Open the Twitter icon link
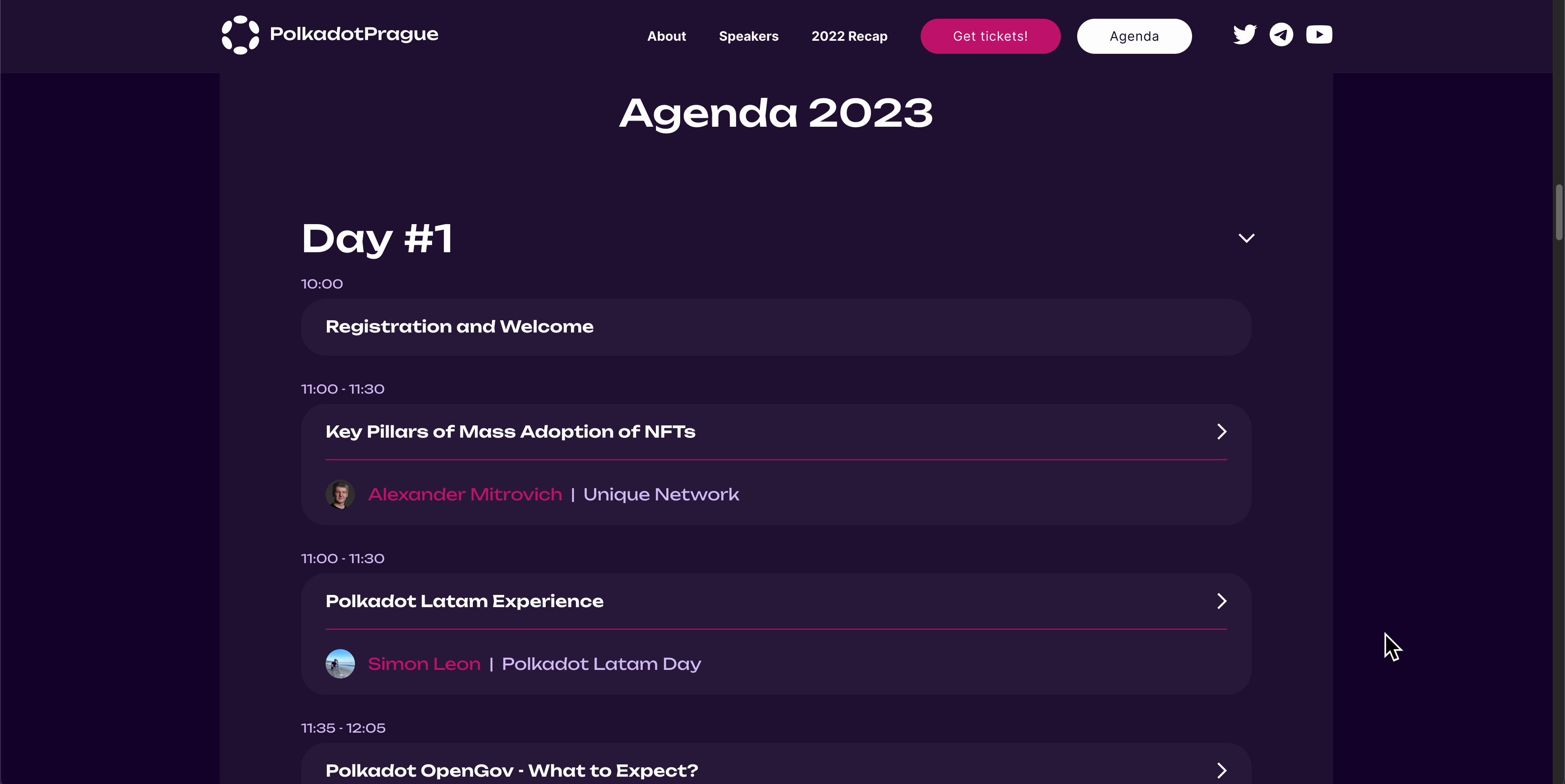 (1244, 35)
